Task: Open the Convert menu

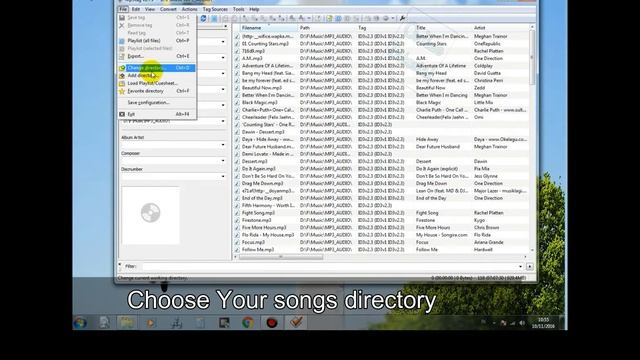Action: pyautogui.click(x=168, y=9)
